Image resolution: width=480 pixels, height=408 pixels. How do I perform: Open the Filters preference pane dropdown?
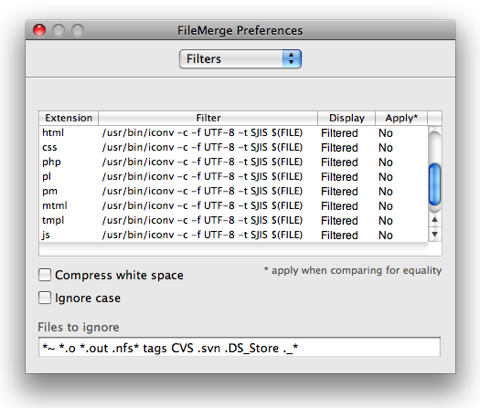coord(240,59)
